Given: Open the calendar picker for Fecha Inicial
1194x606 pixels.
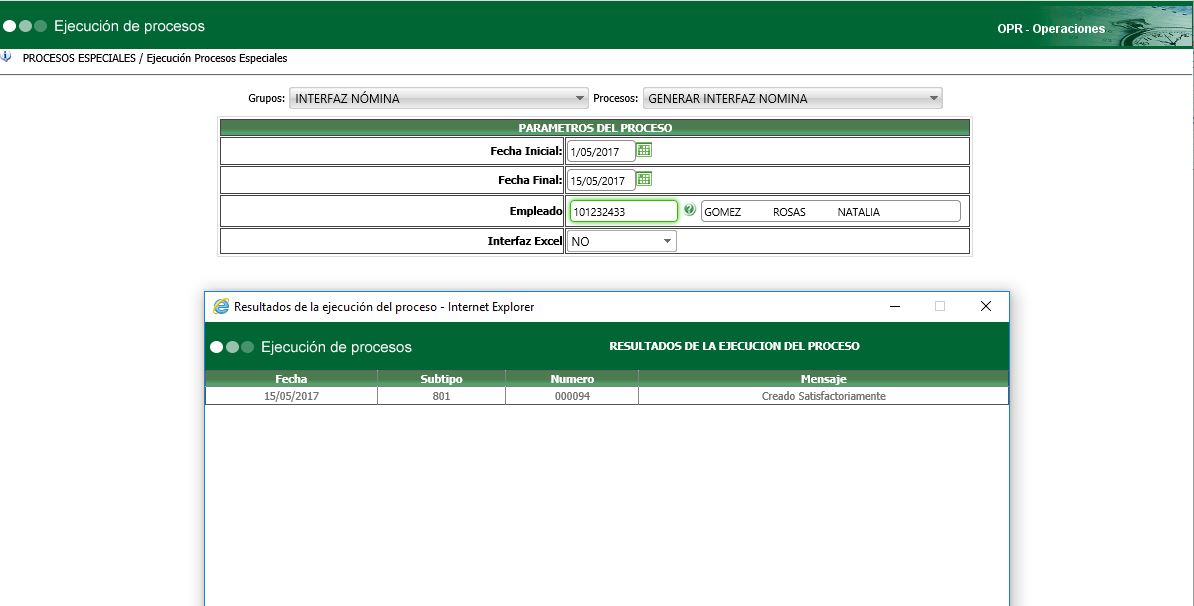Looking at the screenshot, I should 644,150.
